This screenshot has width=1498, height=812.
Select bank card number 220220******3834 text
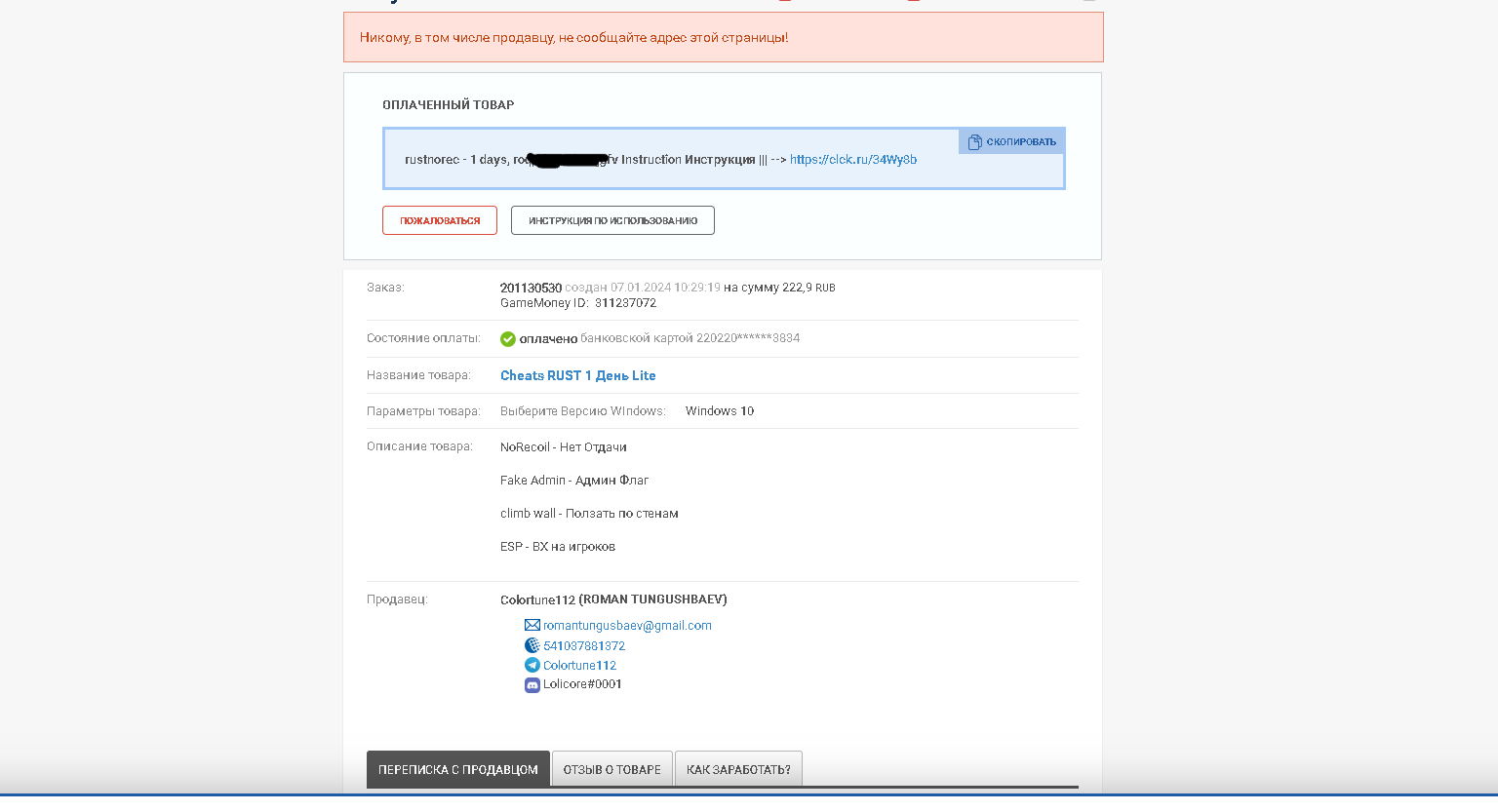[747, 338]
